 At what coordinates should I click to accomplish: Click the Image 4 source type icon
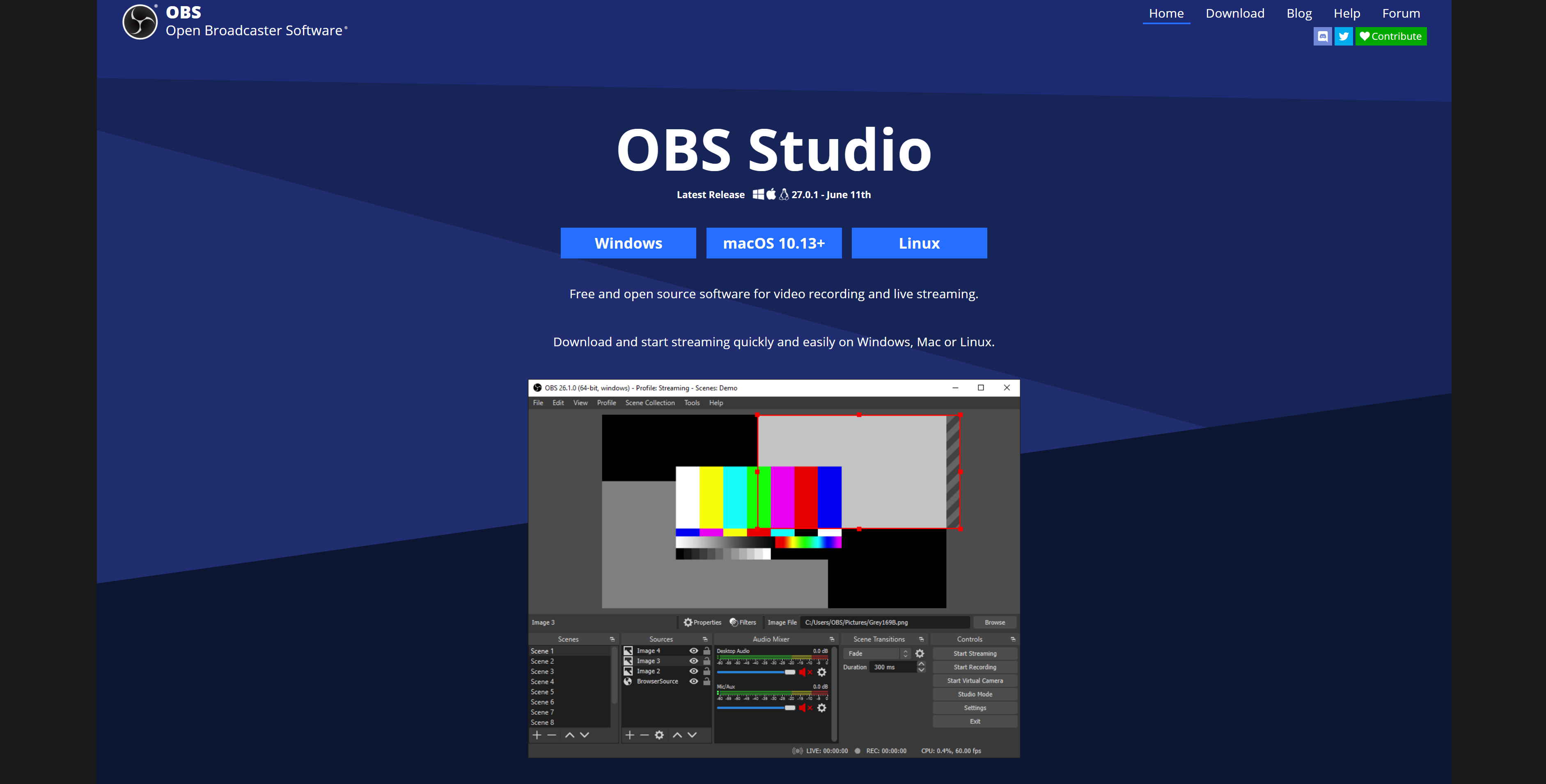coord(628,651)
